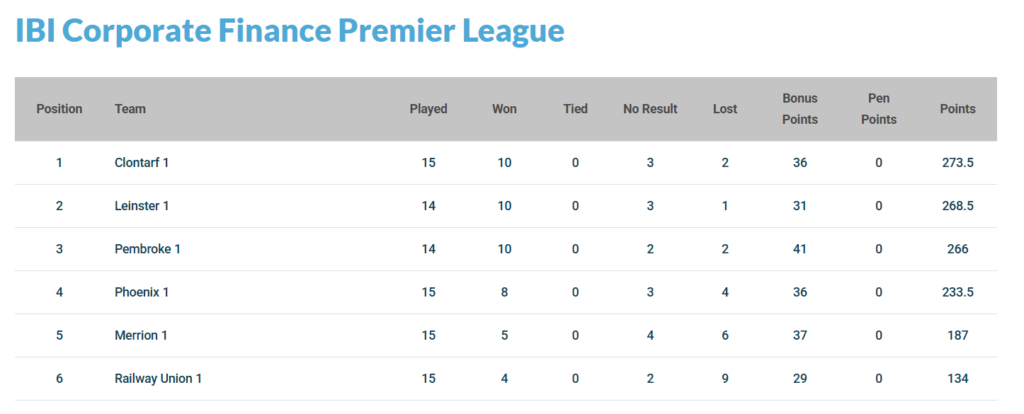
Task: Sort by the Points column header
Action: (x=957, y=109)
